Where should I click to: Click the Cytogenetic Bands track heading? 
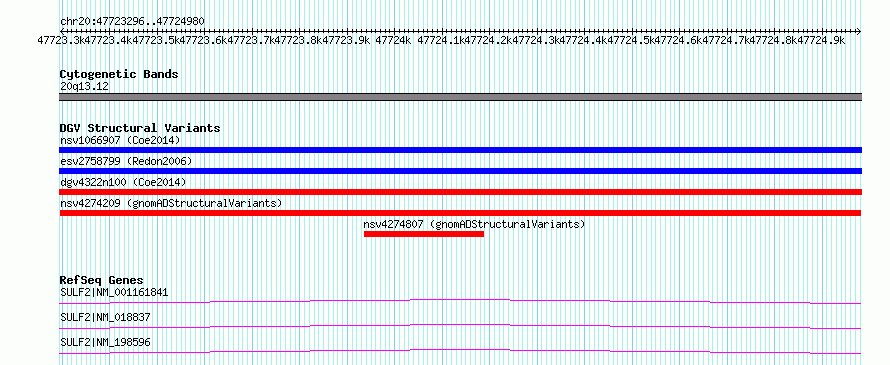[119, 74]
